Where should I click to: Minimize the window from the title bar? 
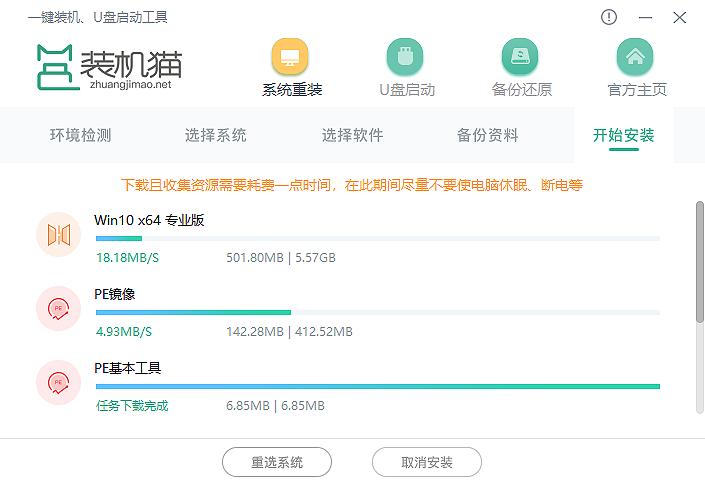pos(645,17)
